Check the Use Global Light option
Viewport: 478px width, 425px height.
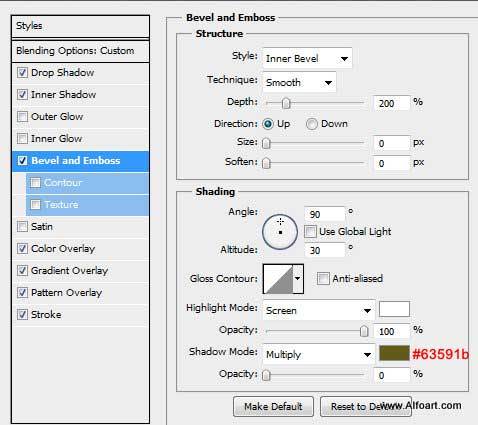tap(310, 232)
